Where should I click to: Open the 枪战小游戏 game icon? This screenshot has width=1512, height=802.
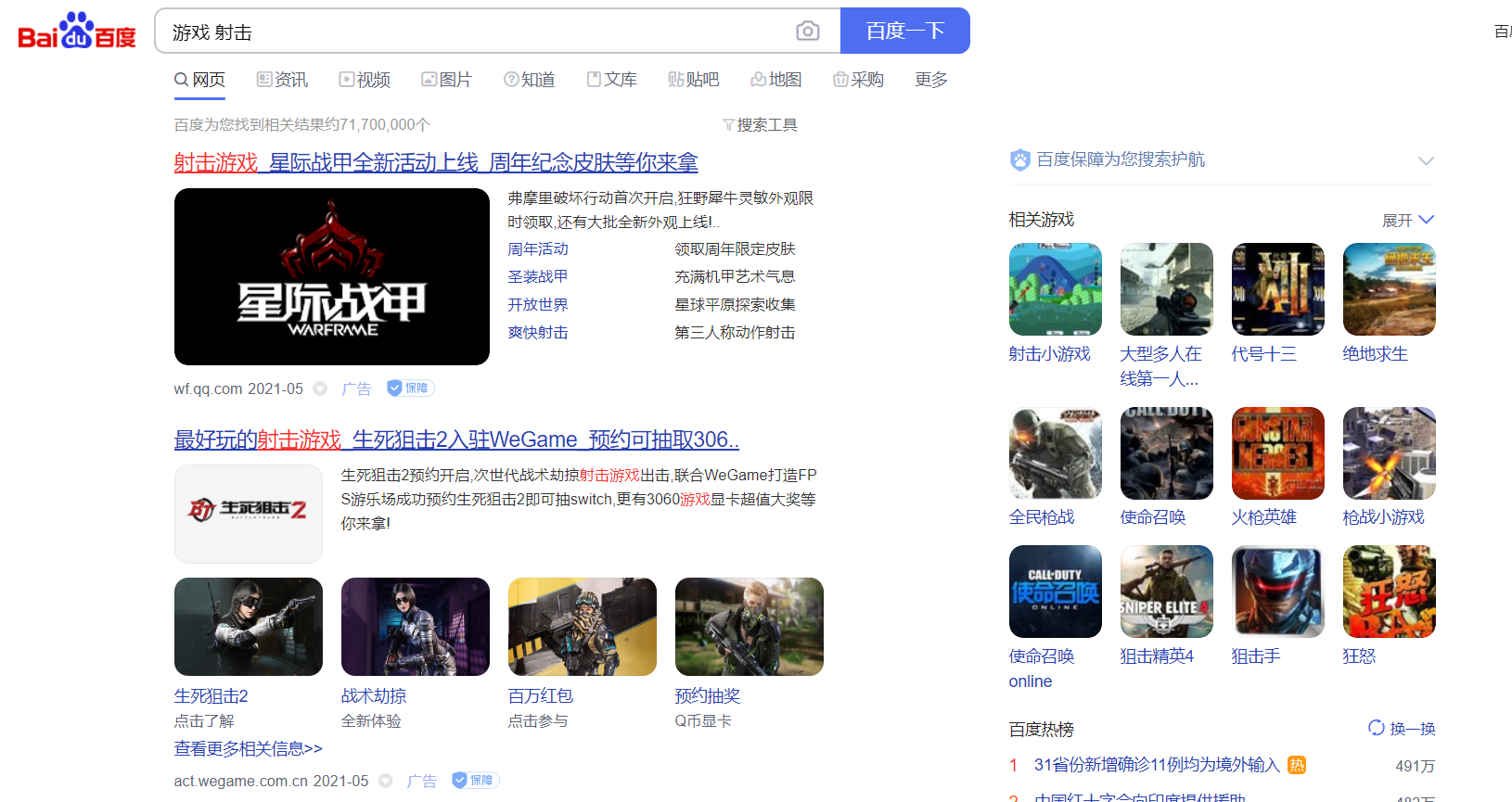pyautogui.click(x=1390, y=453)
